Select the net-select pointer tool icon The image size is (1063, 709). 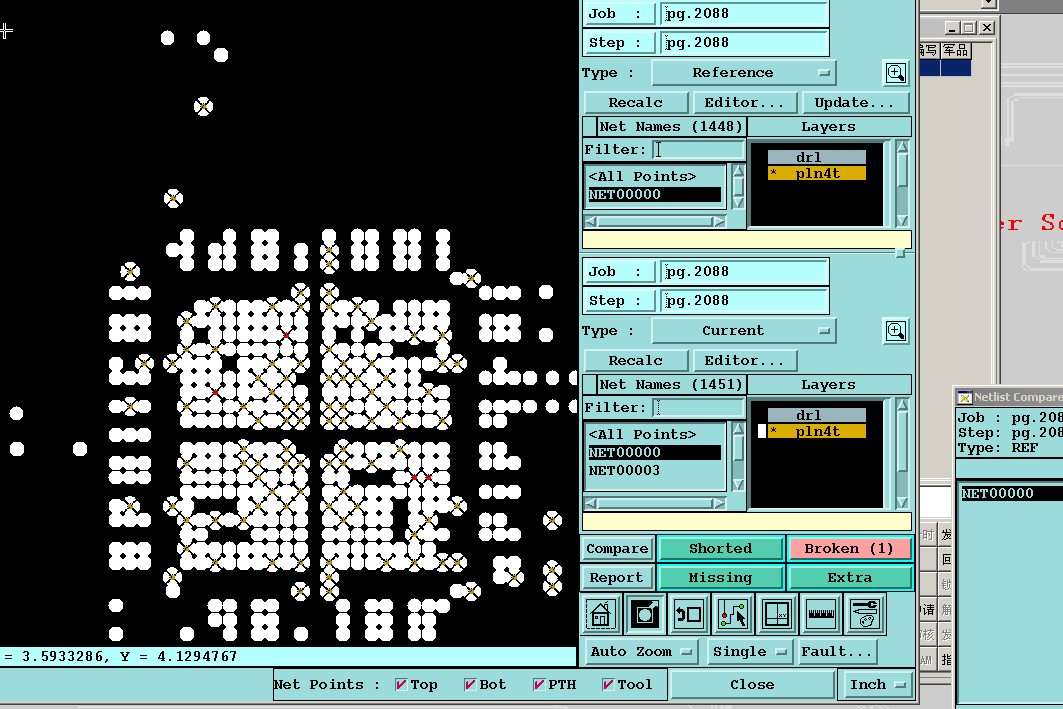733,614
